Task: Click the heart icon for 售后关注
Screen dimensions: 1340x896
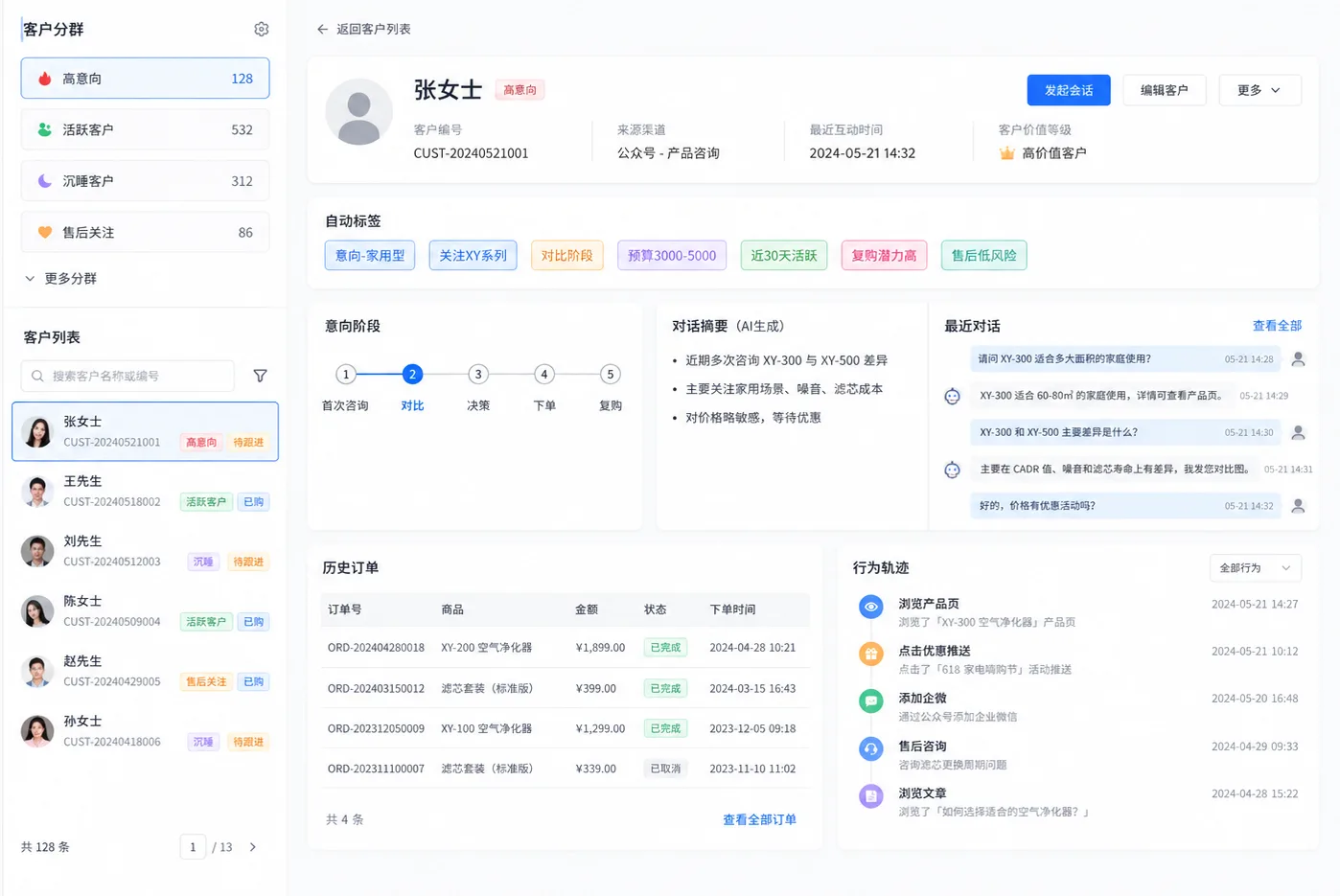Action: 44,232
